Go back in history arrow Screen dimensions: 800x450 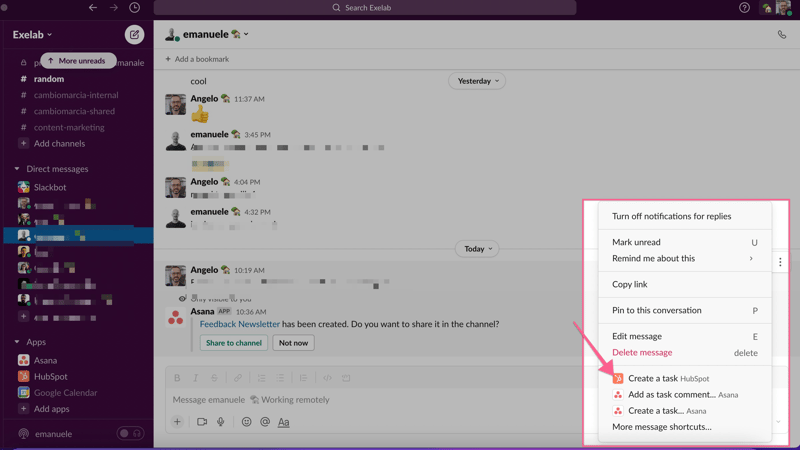[x=93, y=8]
